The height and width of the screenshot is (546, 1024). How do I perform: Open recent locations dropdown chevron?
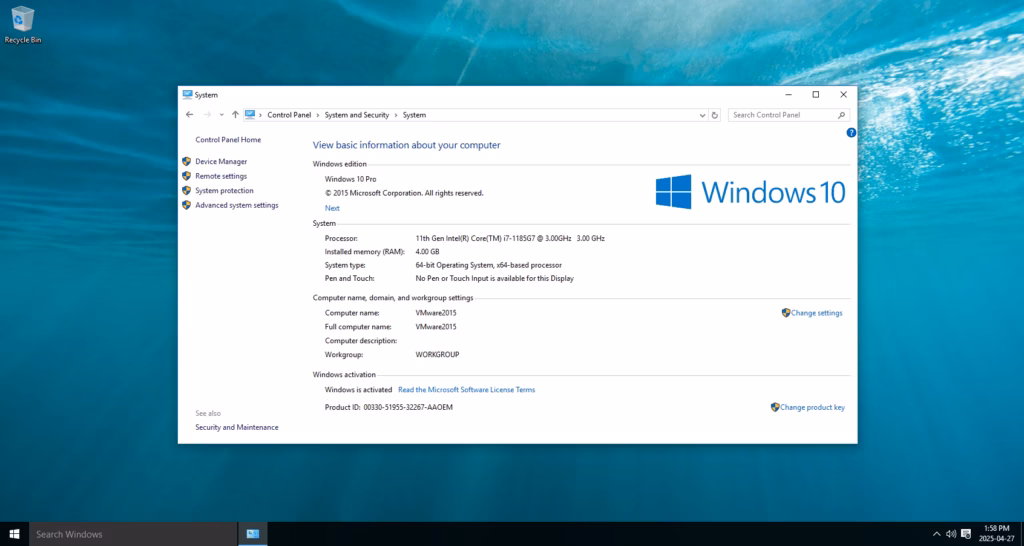pos(221,115)
